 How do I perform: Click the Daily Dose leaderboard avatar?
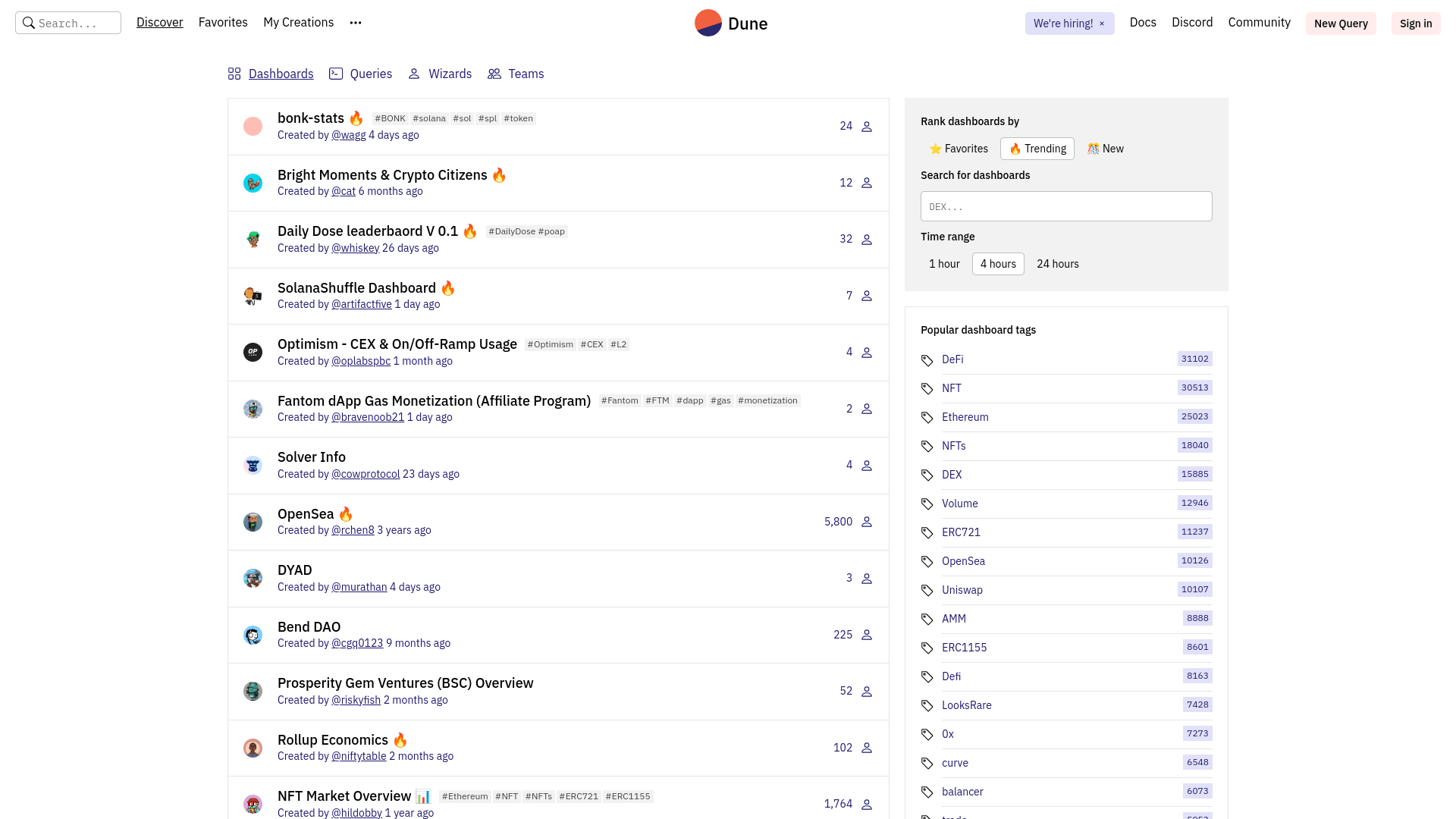(x=253, y=239)
